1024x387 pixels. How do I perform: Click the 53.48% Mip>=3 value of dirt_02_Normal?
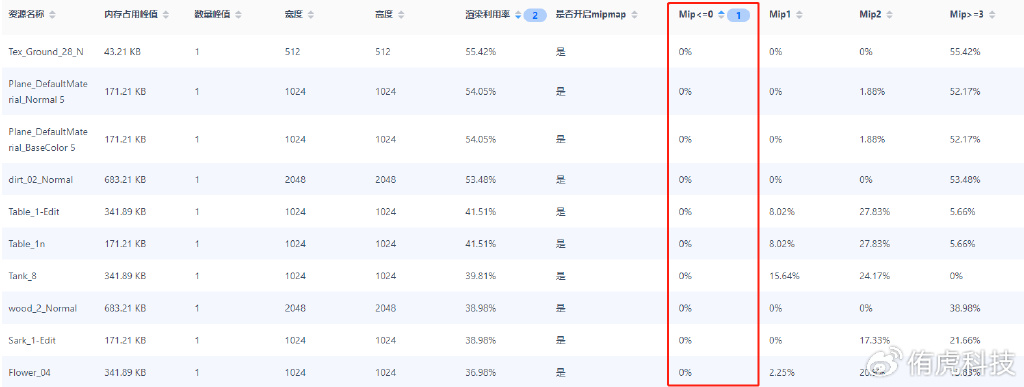point(965,179)
